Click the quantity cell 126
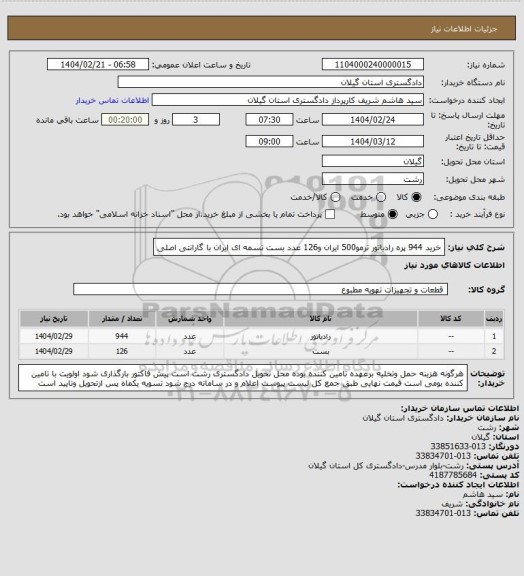Viewport: 524px width, 576px height. tap(122, 352)
